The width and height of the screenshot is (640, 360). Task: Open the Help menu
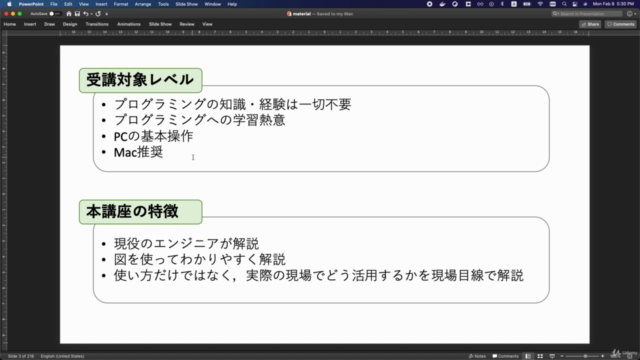tap(232, 4)
